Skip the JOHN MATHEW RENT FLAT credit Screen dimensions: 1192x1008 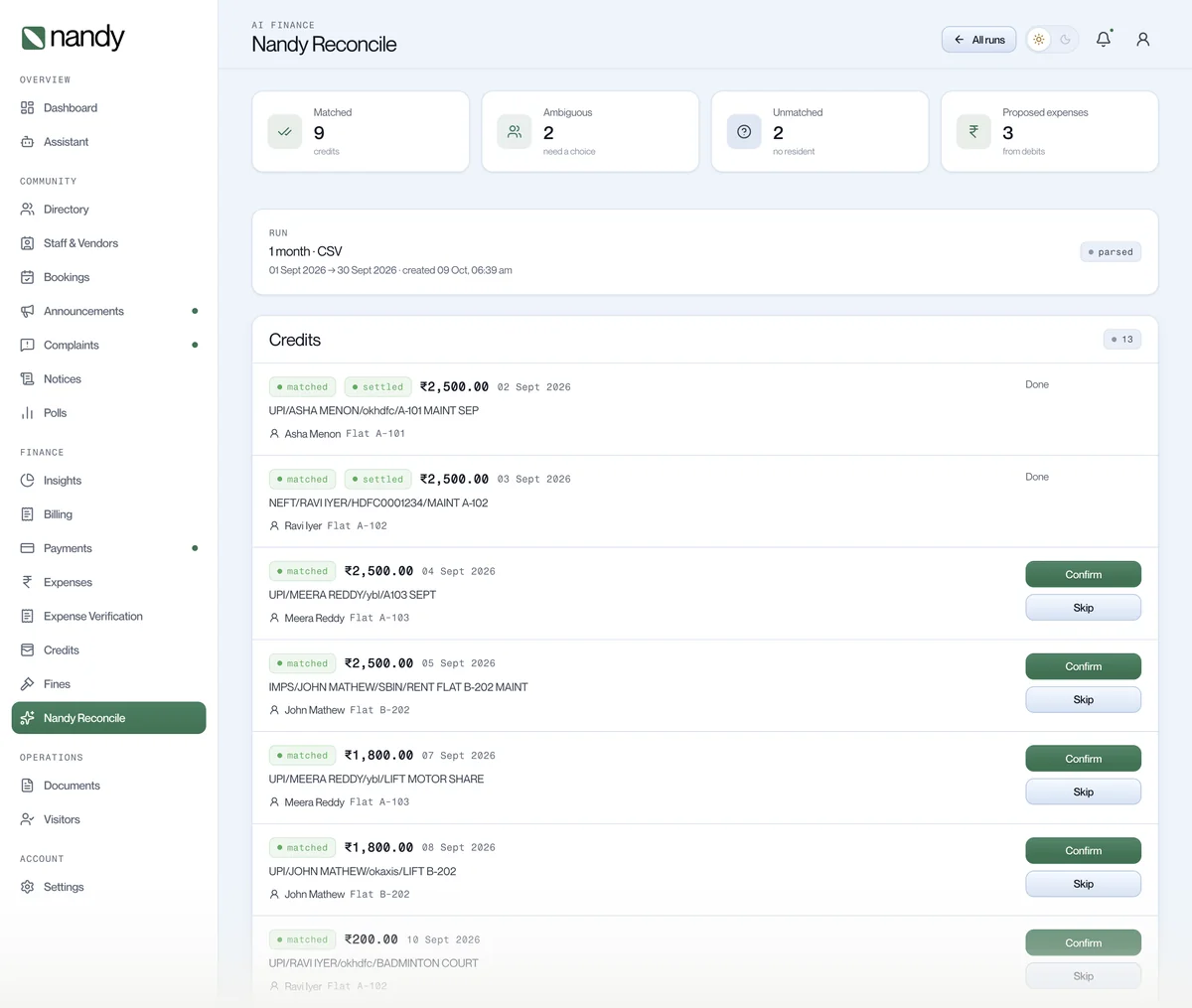pyautogui.click(x=1083, y=700)
